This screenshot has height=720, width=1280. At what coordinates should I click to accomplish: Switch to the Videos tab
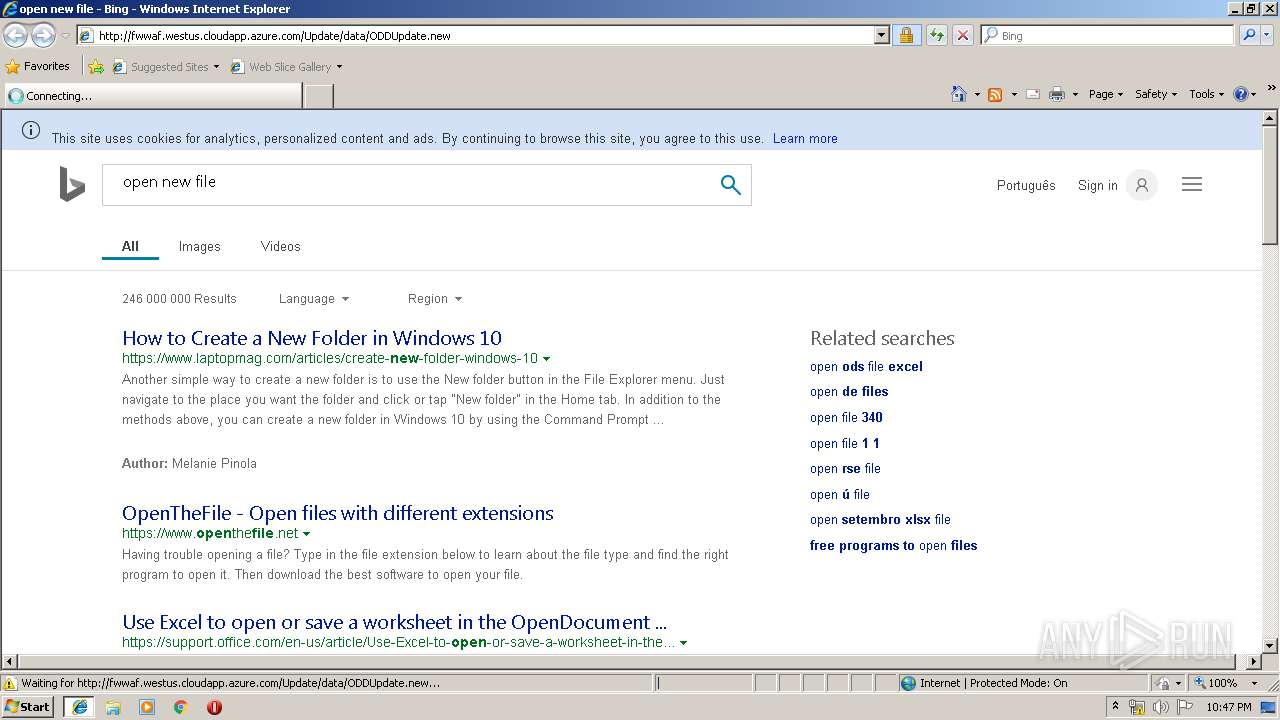tap(280, 246)
